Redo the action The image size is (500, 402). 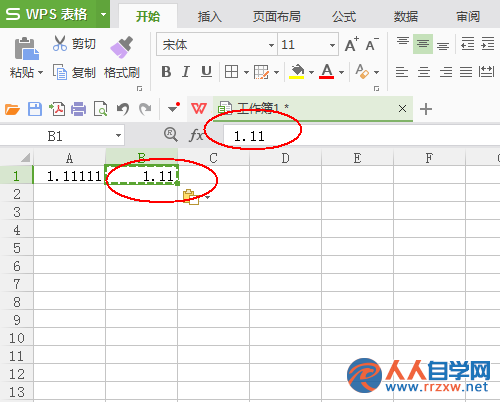pos(145,109)
